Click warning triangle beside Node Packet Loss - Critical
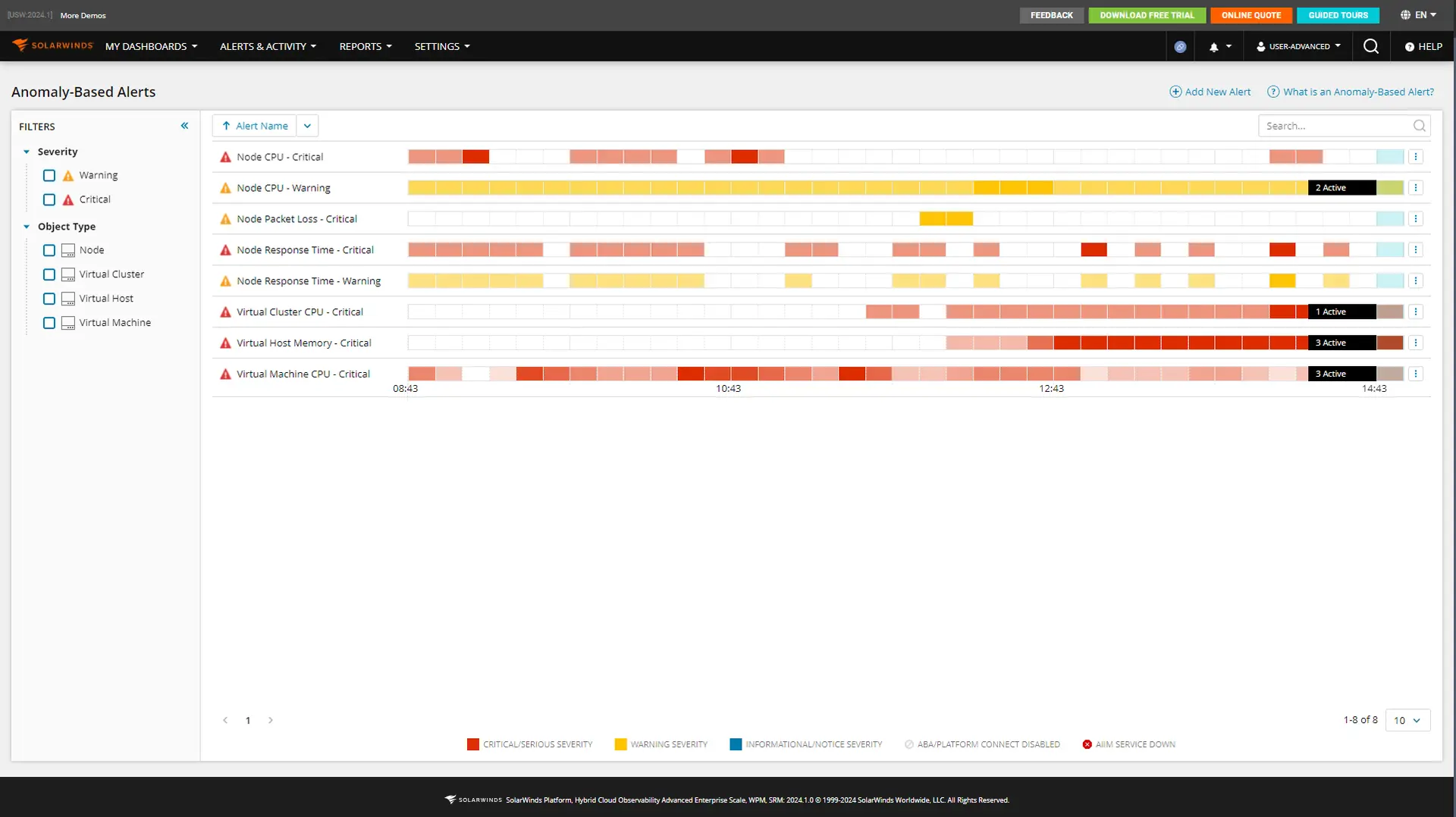 [x=225, y=218]
